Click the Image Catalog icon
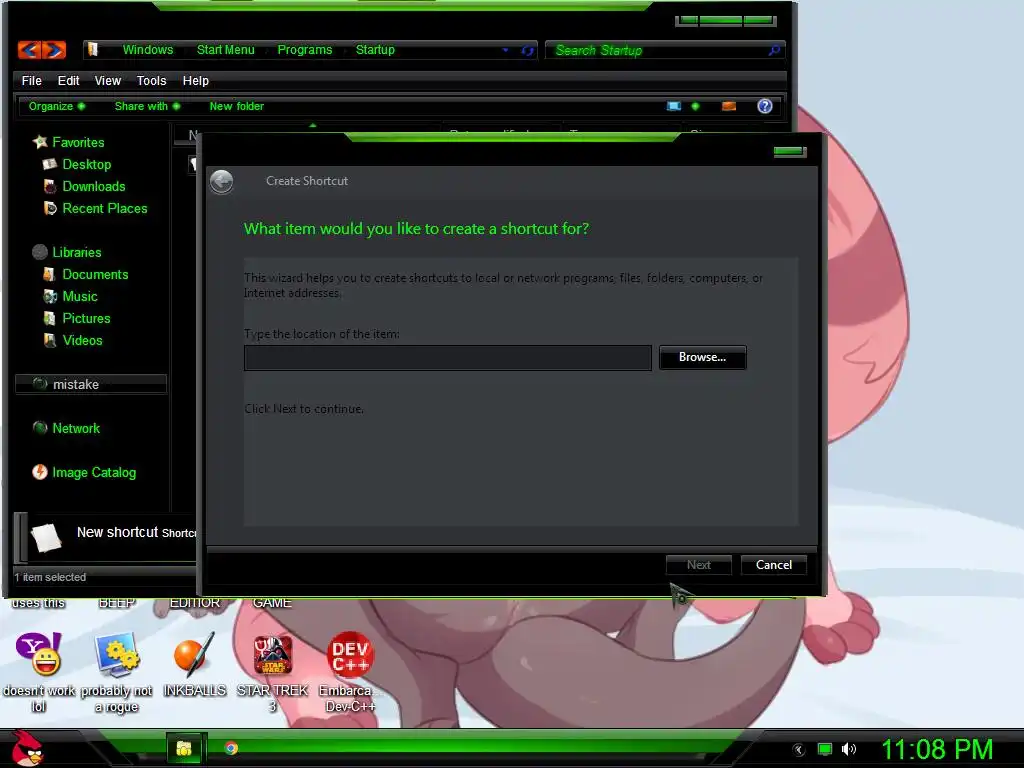The image size is (1024, 768). pos(40,472)
